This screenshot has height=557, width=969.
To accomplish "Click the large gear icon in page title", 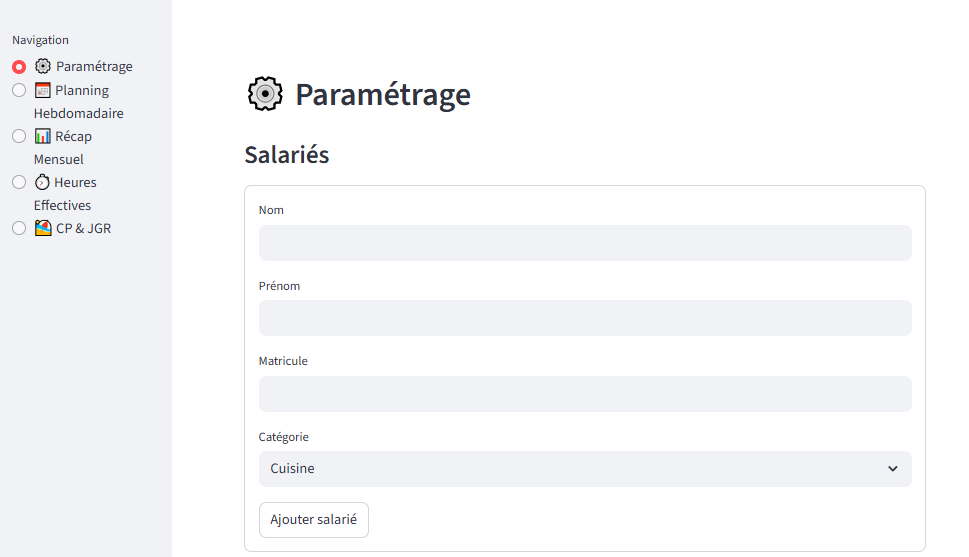I will coord(264,94).
